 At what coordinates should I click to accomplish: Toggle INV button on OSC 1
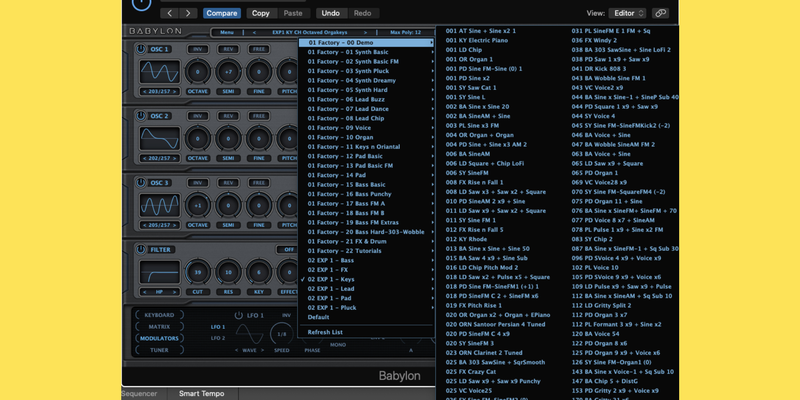[198, 49]
